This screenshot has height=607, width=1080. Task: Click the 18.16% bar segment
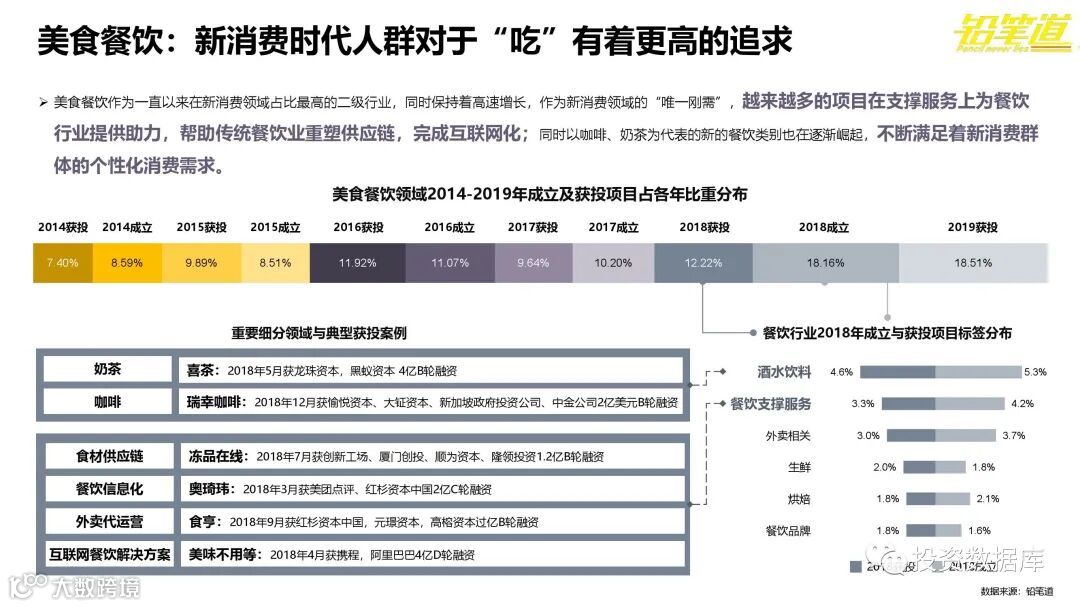click(825, 263)
